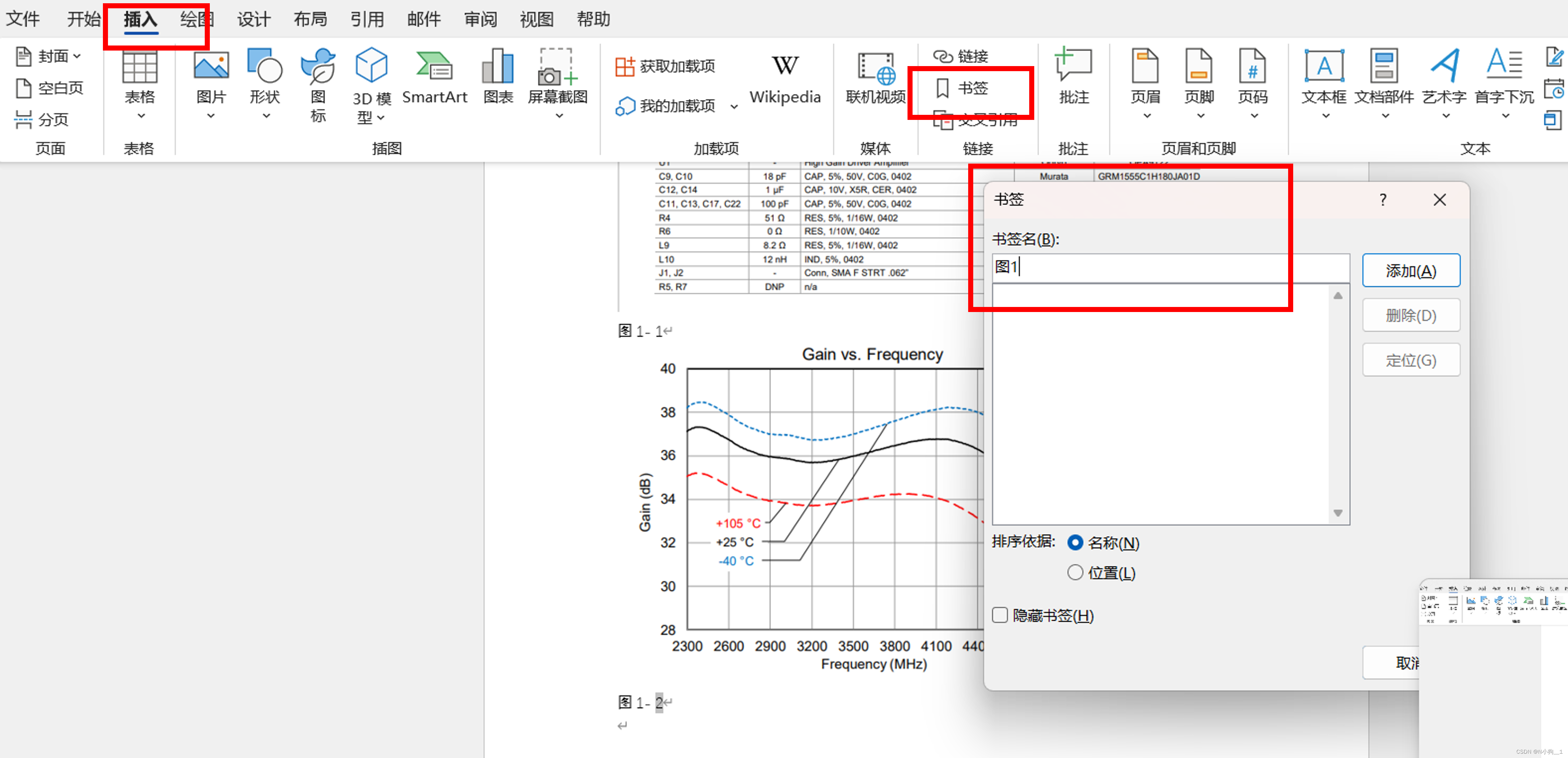Check Hidden bookmarks (隐藏书签) checkbox

tap(1000, 615)
